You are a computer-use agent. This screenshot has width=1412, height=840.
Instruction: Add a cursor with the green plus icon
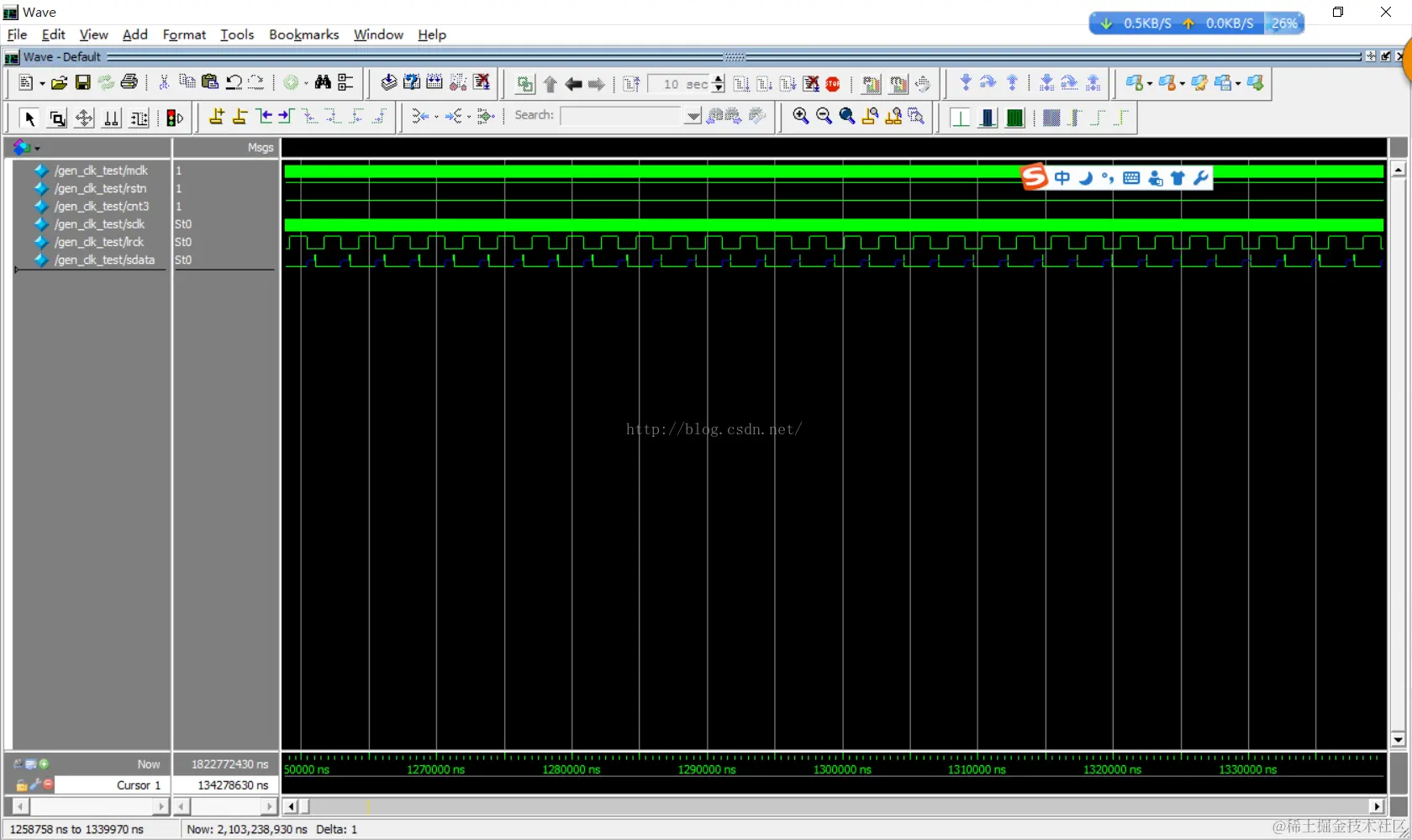coord(44,764)
